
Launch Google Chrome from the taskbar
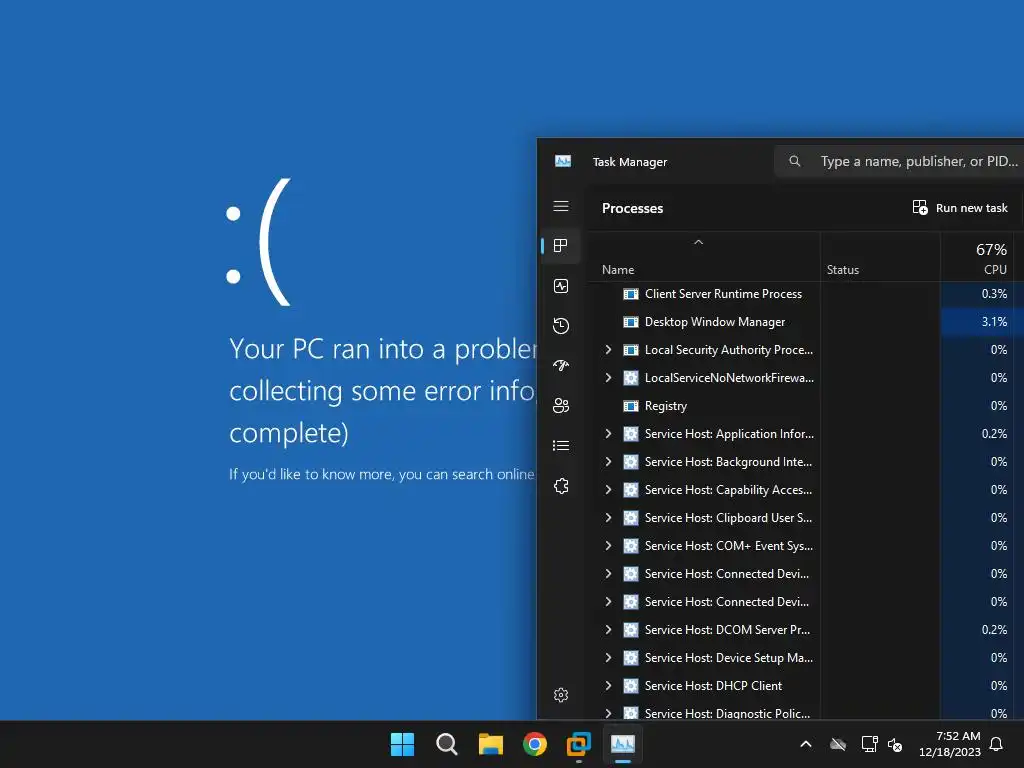tap(535, 744)
